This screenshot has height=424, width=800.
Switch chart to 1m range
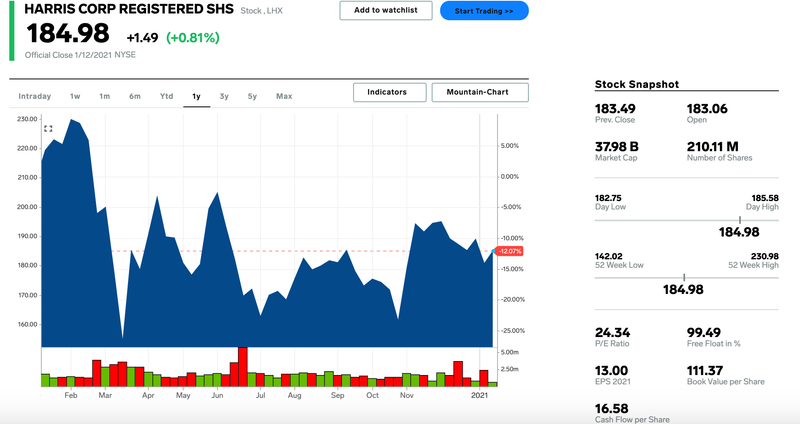[x=105, y=96]
